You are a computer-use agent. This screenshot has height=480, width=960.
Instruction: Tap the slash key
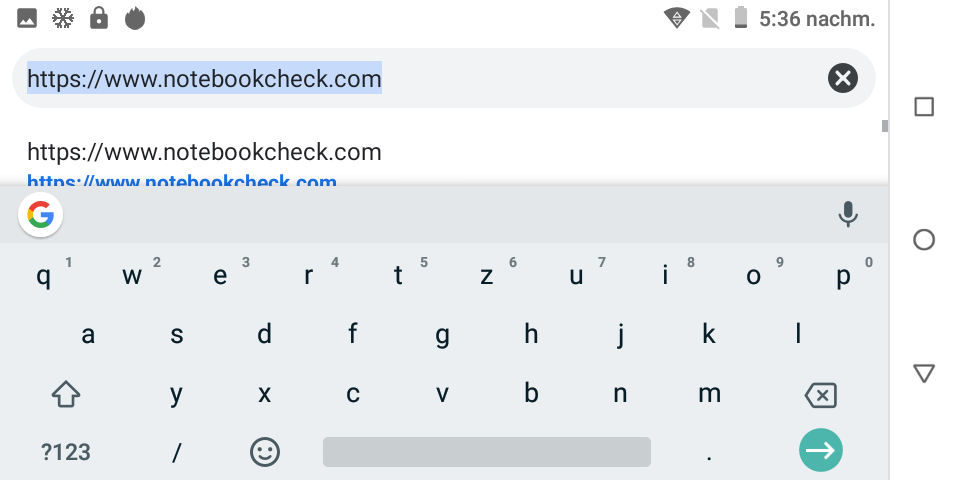(x=176, y=452)
